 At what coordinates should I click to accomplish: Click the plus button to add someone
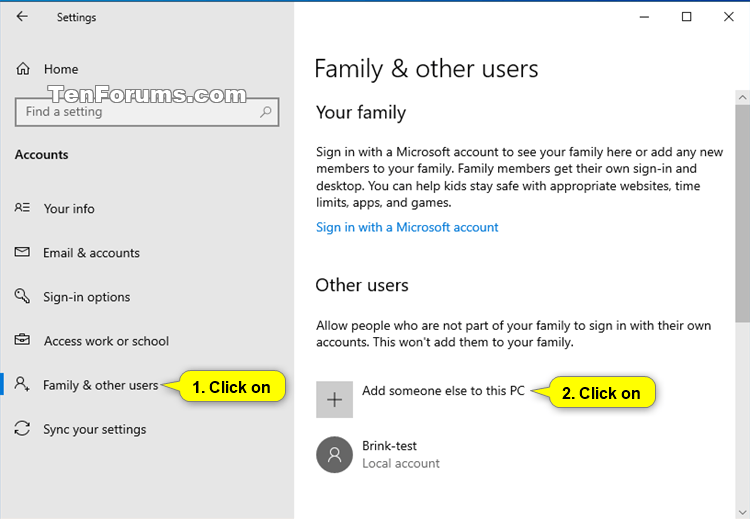[334, 399]
